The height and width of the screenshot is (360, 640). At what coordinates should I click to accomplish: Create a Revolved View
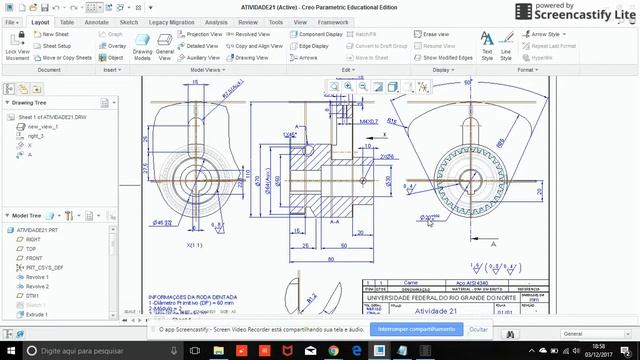[248, 34]
